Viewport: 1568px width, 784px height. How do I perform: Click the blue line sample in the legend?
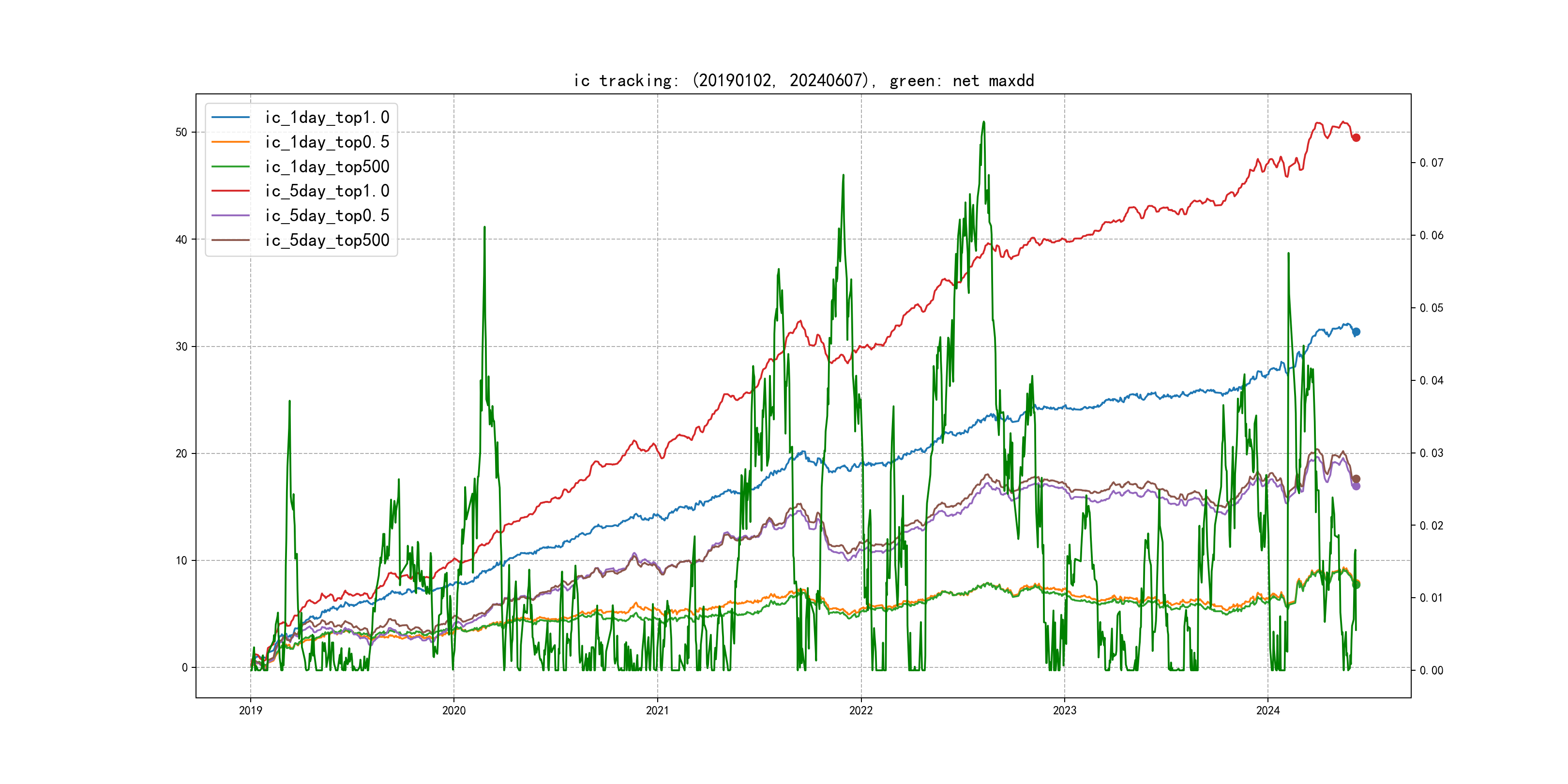click(230, 117)
